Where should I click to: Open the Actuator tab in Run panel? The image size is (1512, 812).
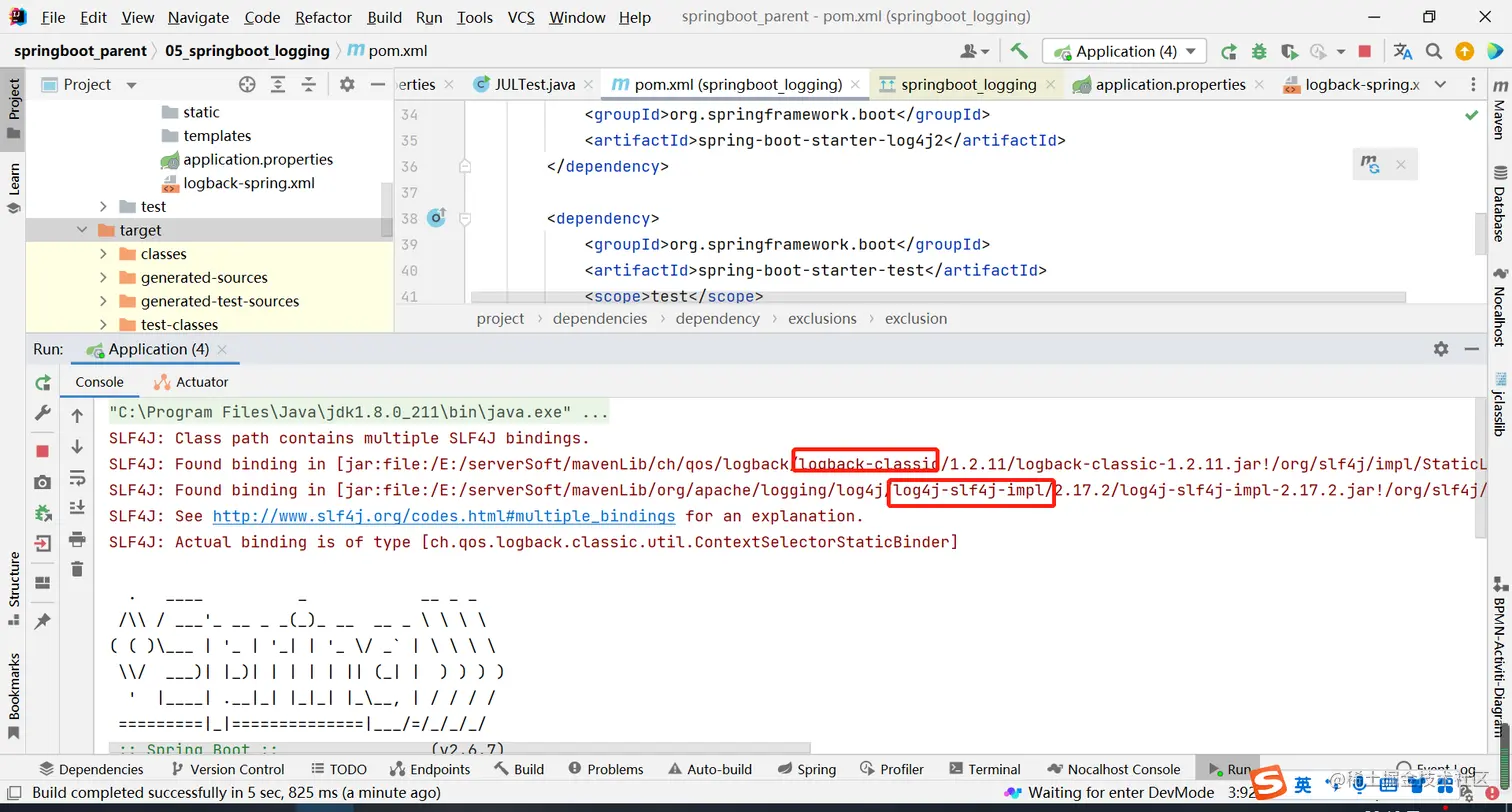pyautogui.click(x=191, y=382)
